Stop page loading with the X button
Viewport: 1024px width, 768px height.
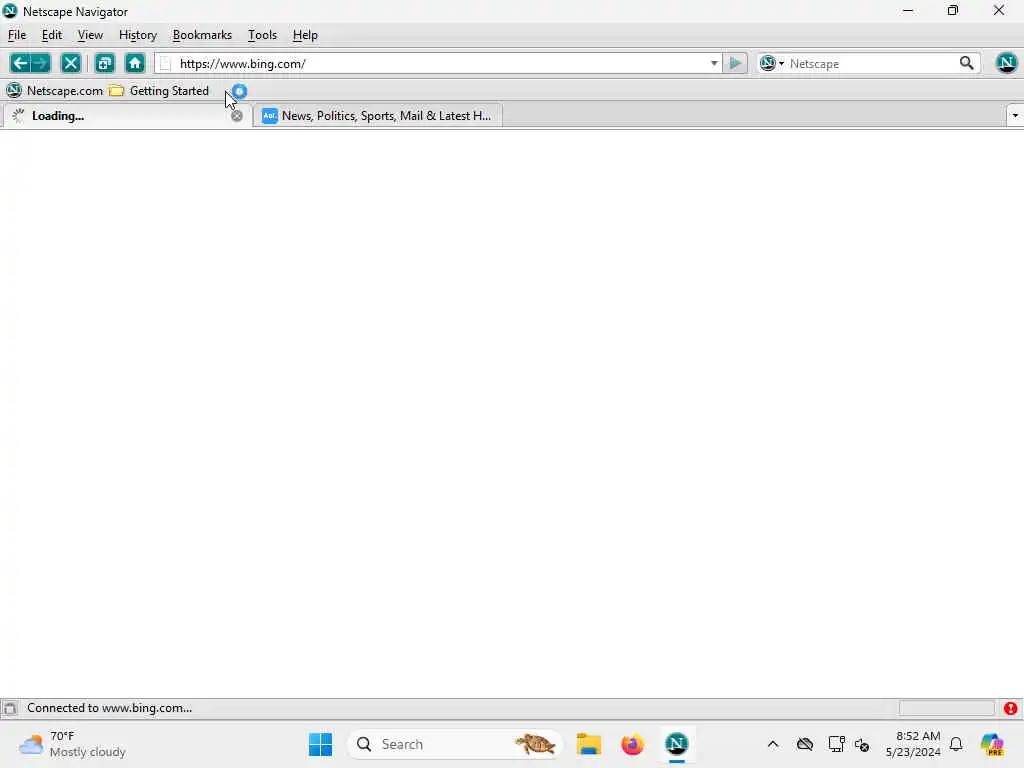pyautogui.click(x=71, y=63)
